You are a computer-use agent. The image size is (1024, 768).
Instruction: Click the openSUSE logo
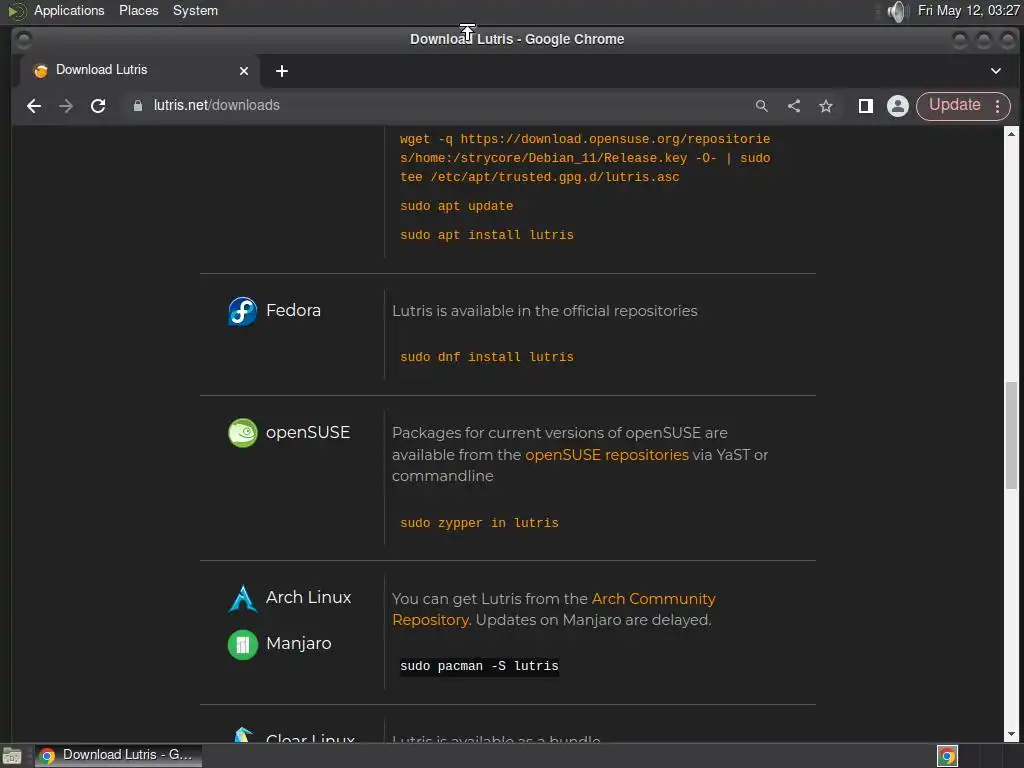click(242, 433)
